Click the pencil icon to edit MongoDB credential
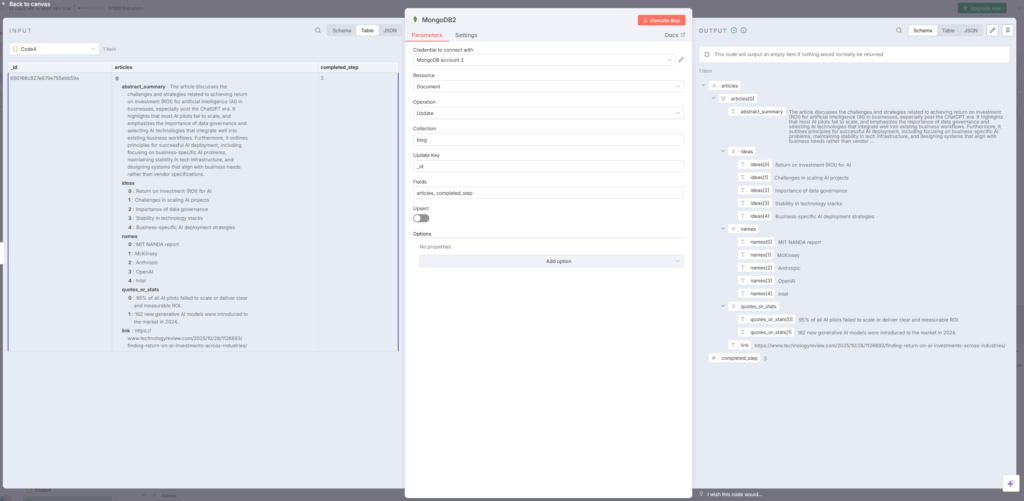Image resolution: width=1024 pixels, height=501 pixels. (x=681, y=60)
